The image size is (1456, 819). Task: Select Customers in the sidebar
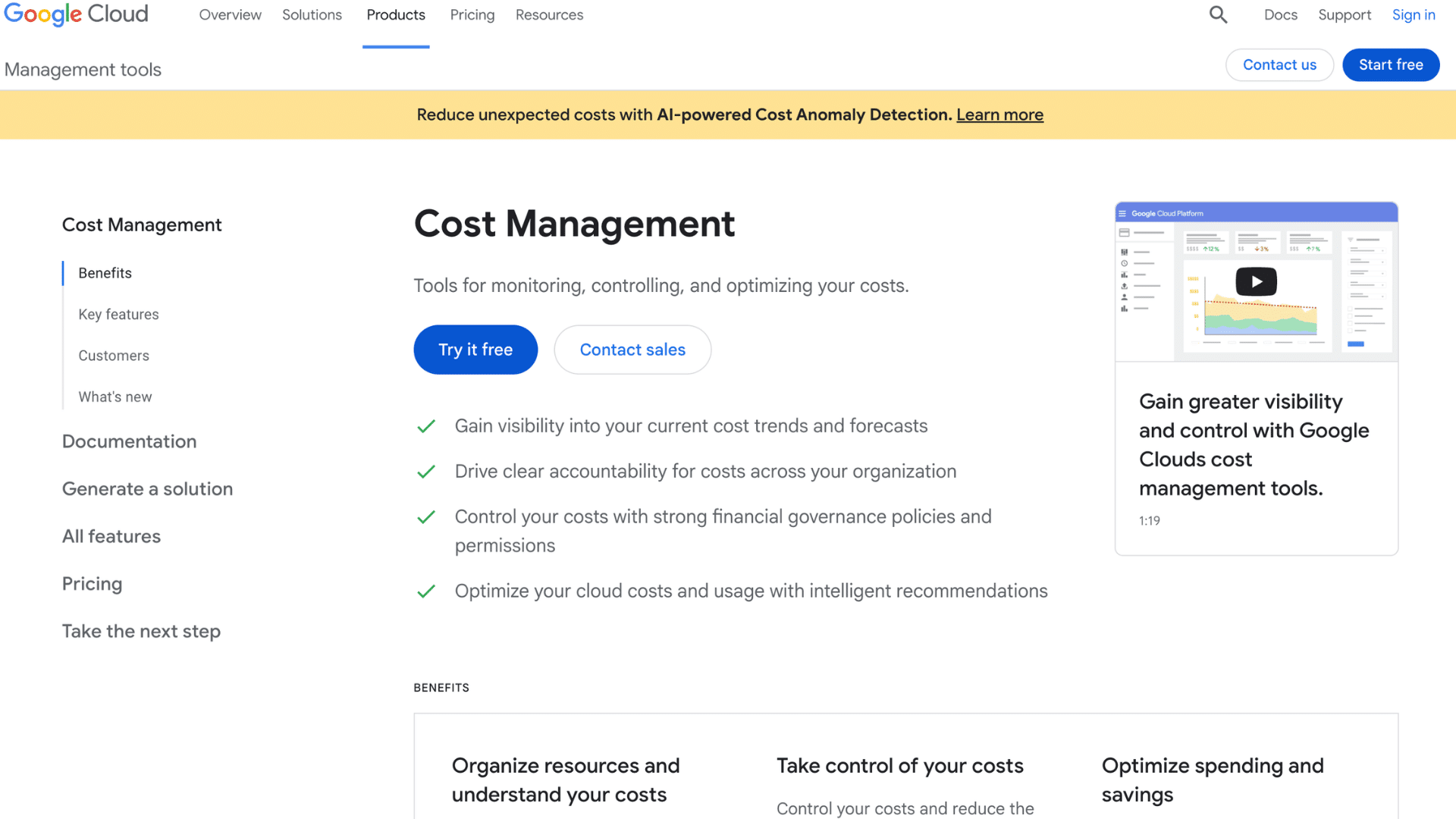coord(113,355)
